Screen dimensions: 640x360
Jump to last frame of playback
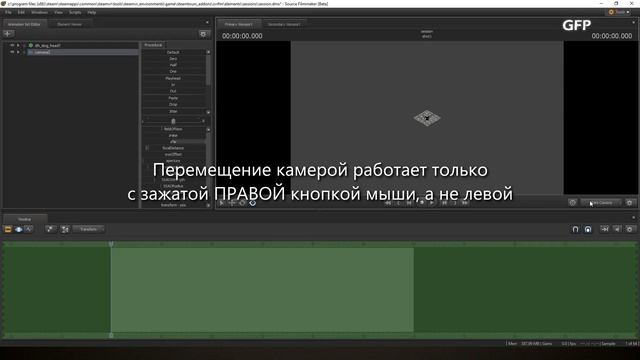(x=465, y=203)
